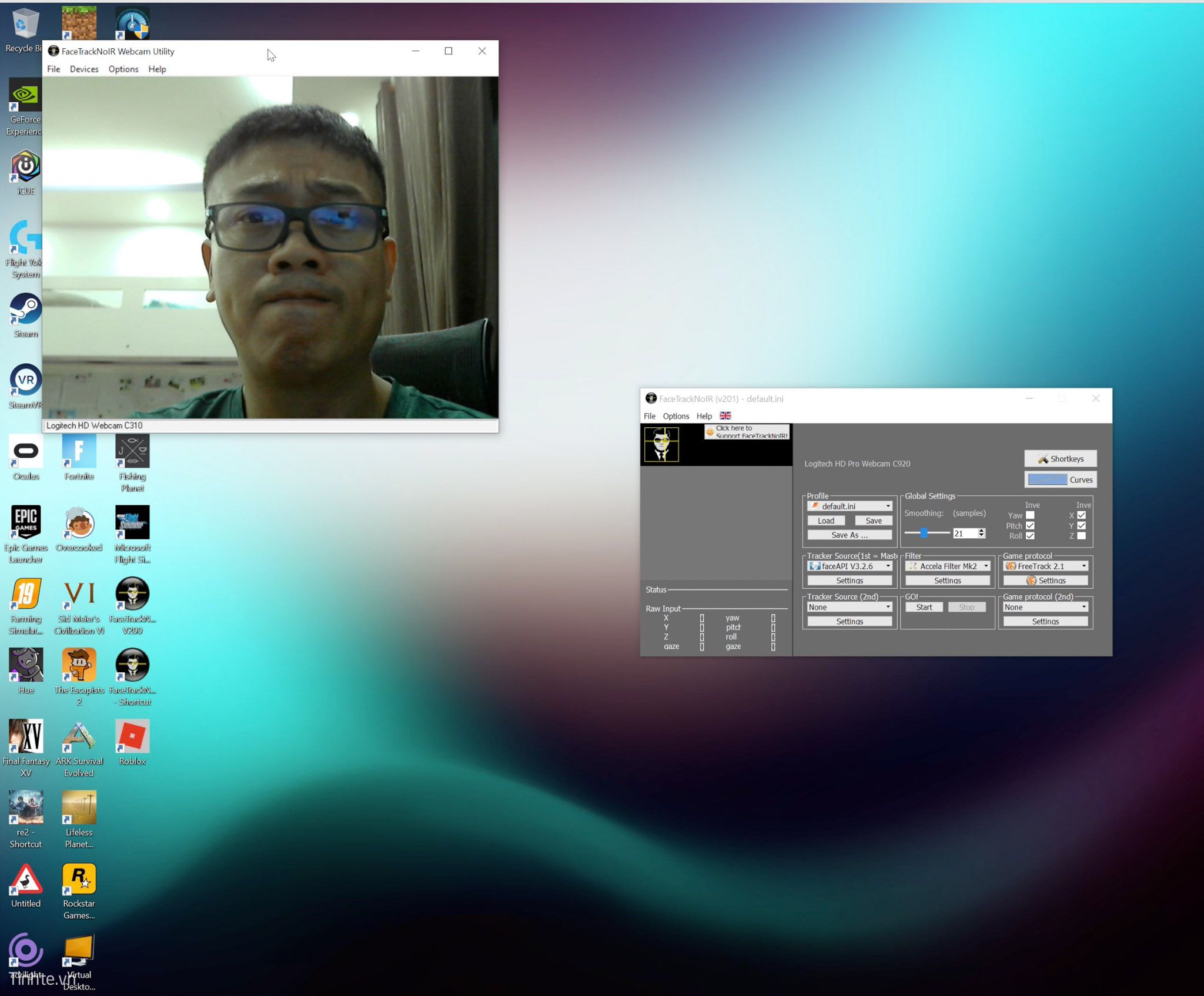Open File menu in FaceTrackNoIR main window
The height and width of the screenshot is (996, 1204).
649,415
